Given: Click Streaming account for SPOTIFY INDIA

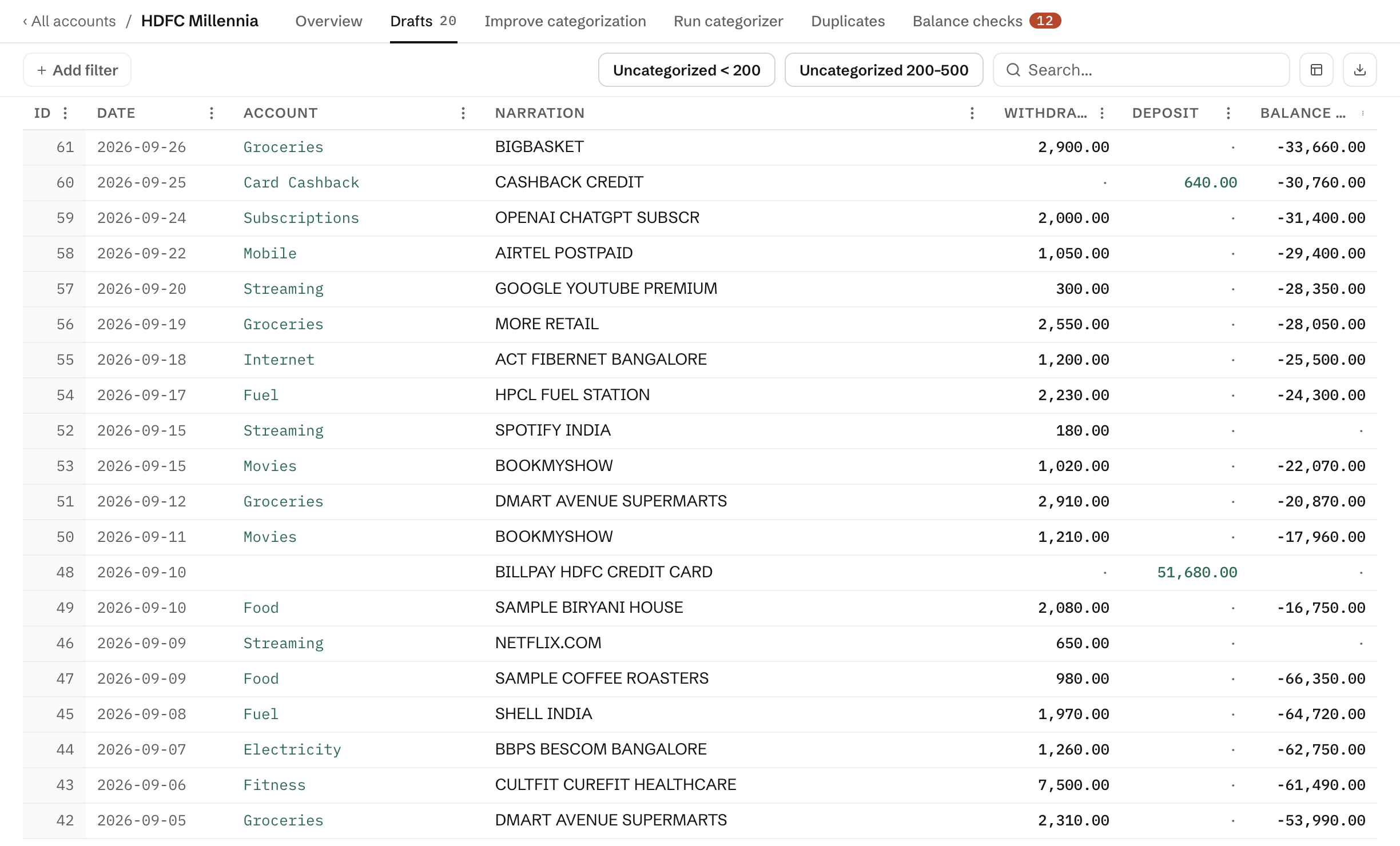Looking at the screenshot, I should (283, 430).
